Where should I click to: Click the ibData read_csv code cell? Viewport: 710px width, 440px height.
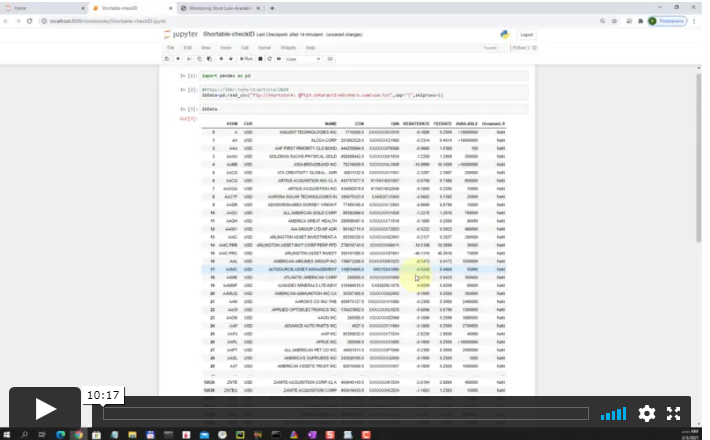[364, 92]
